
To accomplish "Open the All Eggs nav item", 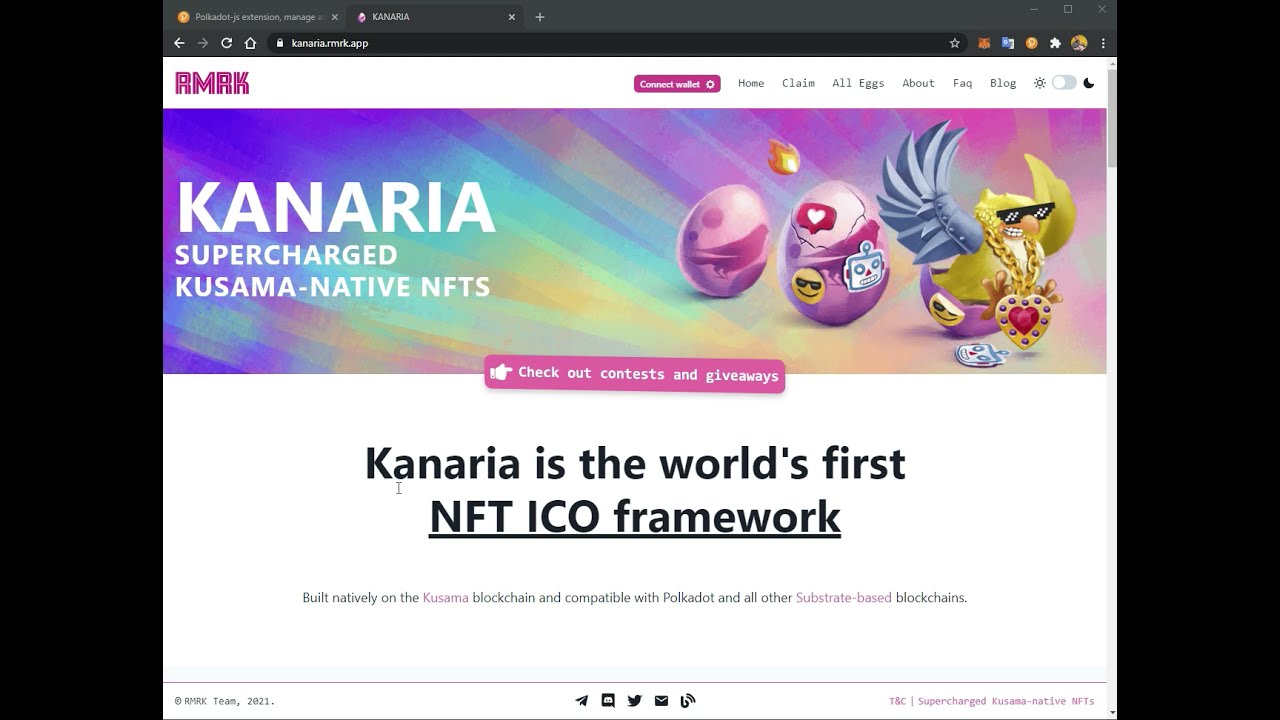I will (x=858, y=83).
